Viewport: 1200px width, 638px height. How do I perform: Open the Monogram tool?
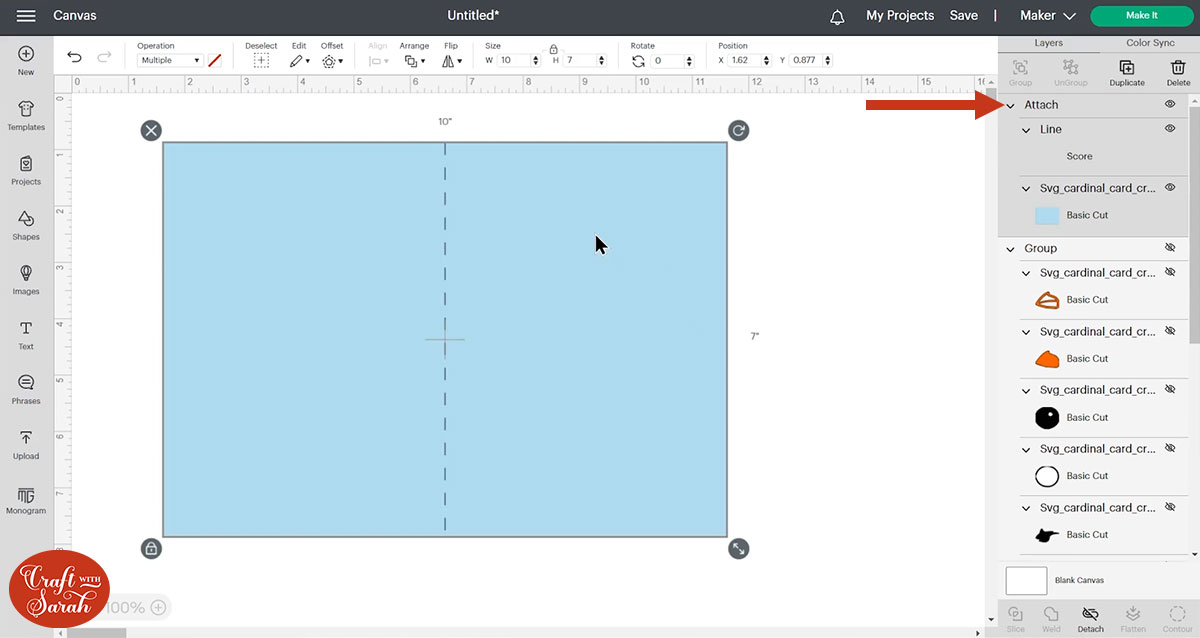pyautogui.click(x=26, y=499)
